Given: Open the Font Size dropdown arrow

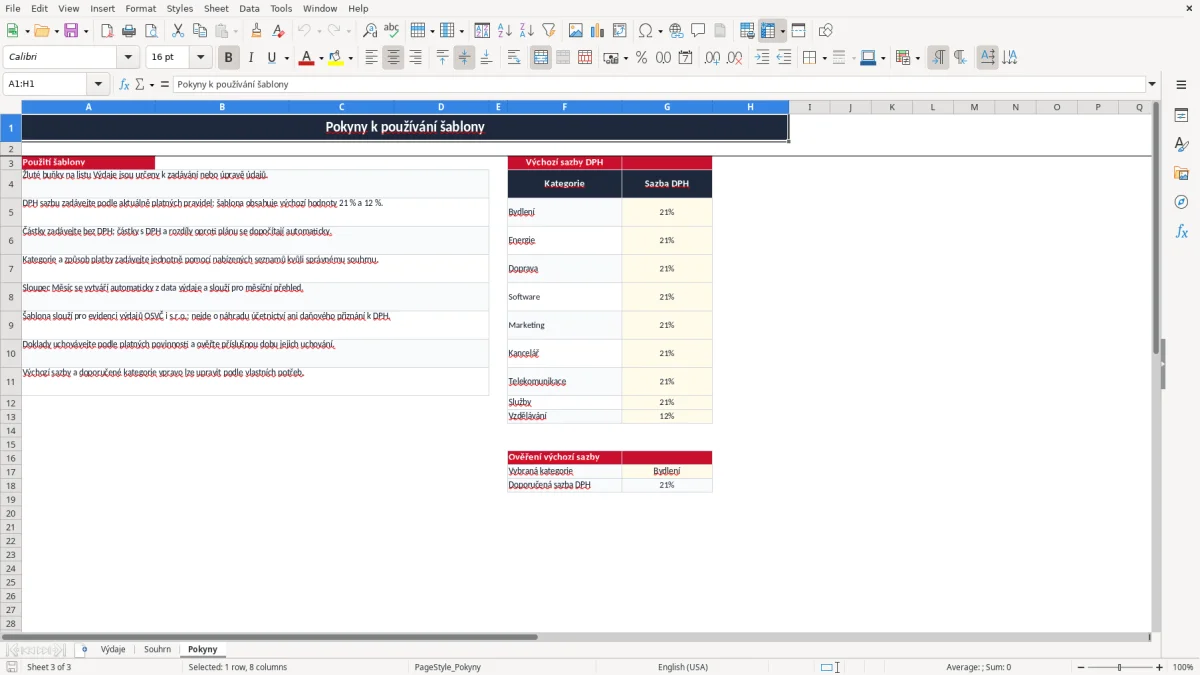Looking at the screenshot, I should 201,58.
